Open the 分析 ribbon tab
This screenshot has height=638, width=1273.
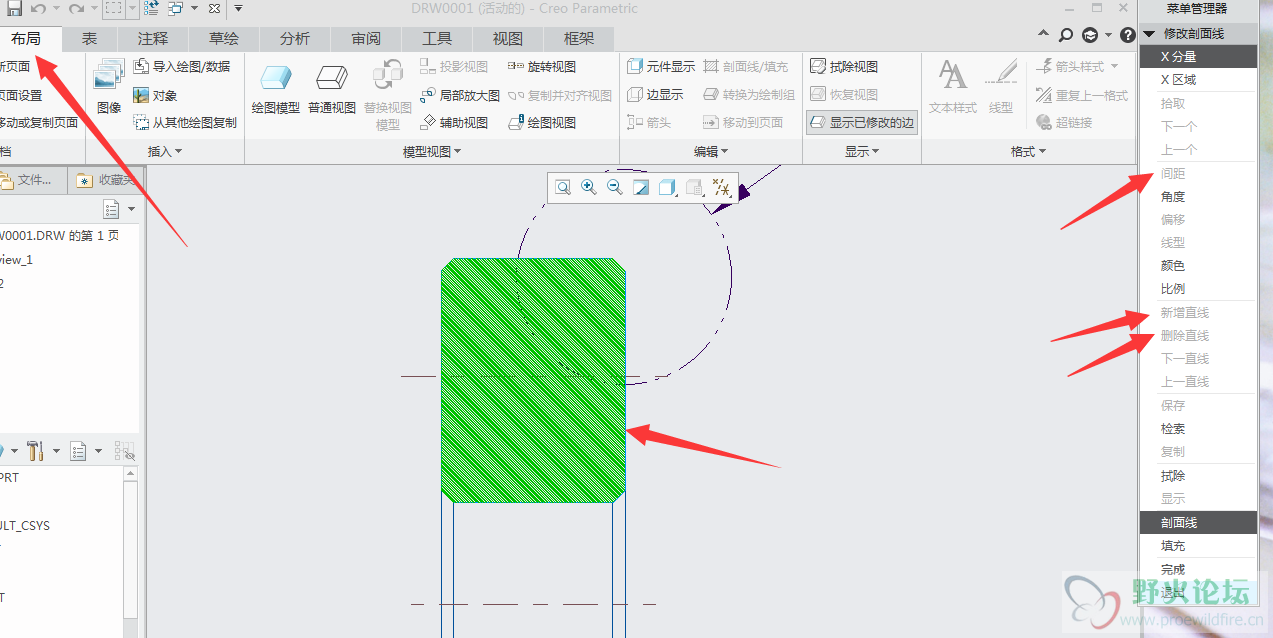click(295, 39)
